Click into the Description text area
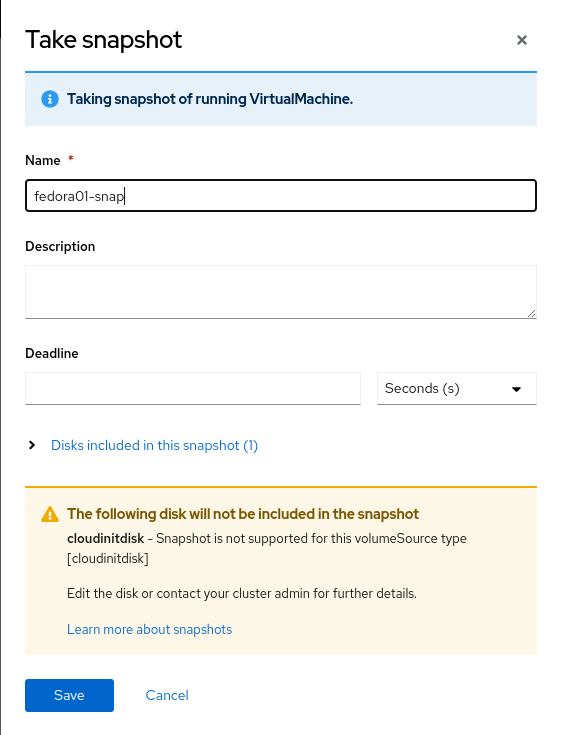The width and height of the screenshot is (561, 735). 281,292
